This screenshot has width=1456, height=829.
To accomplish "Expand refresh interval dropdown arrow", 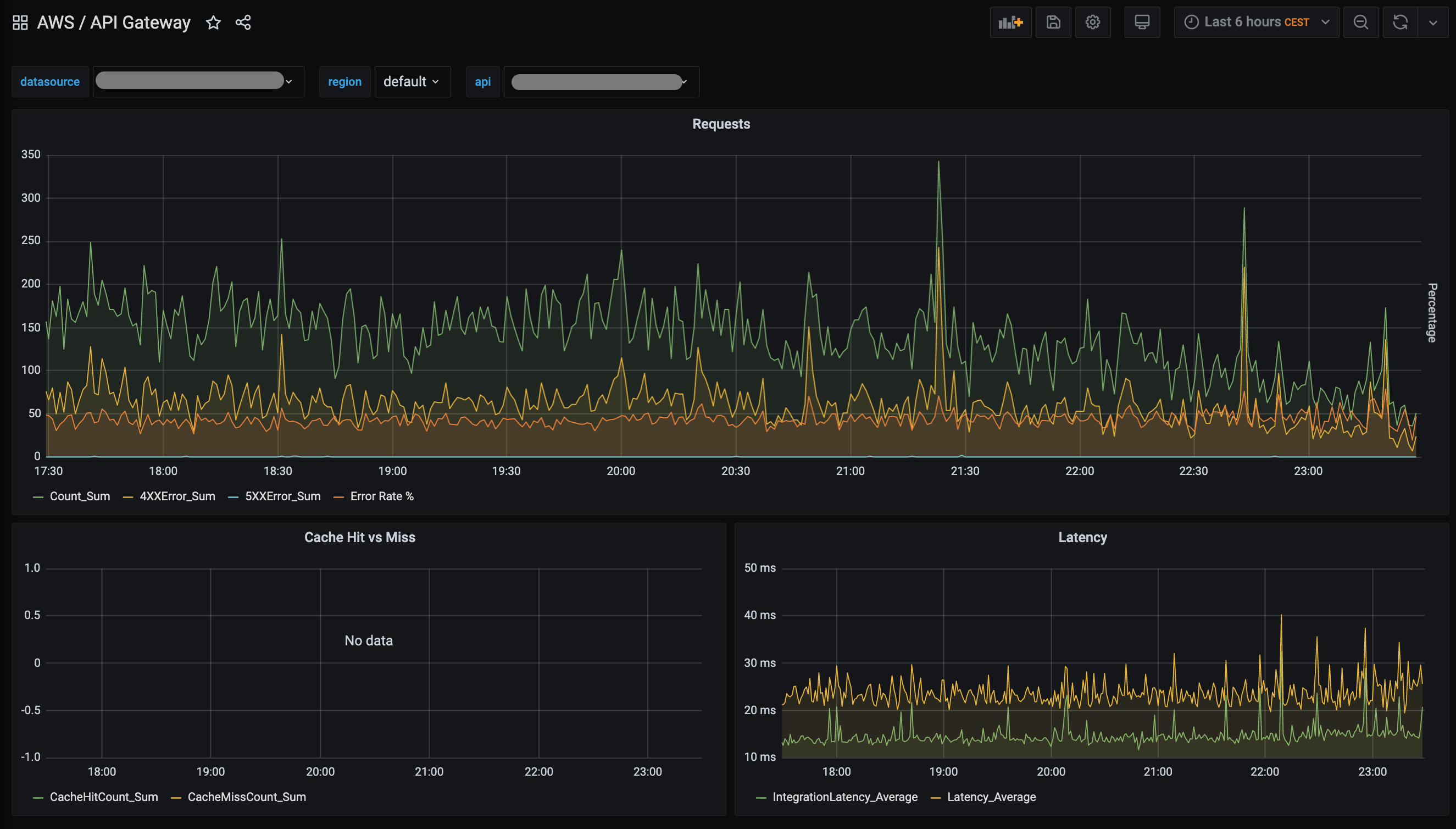I will (1433, 22).
